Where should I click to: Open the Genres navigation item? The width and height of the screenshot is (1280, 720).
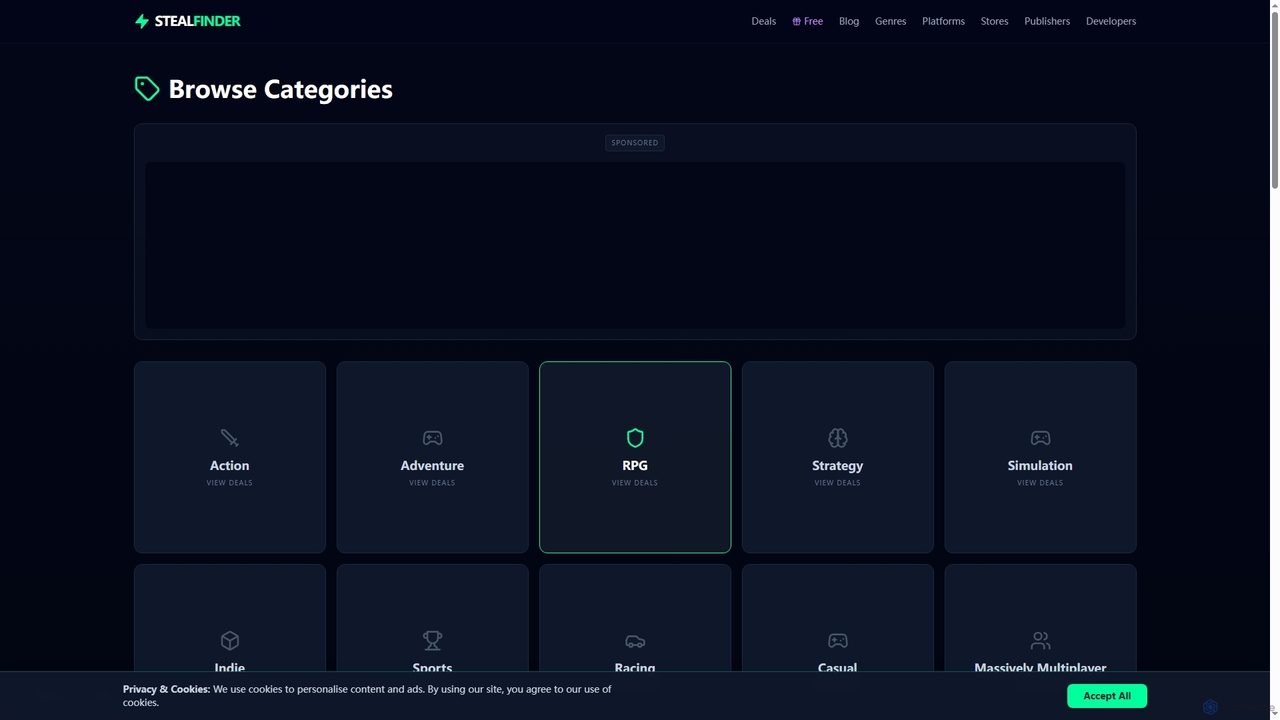click(890, 21)
